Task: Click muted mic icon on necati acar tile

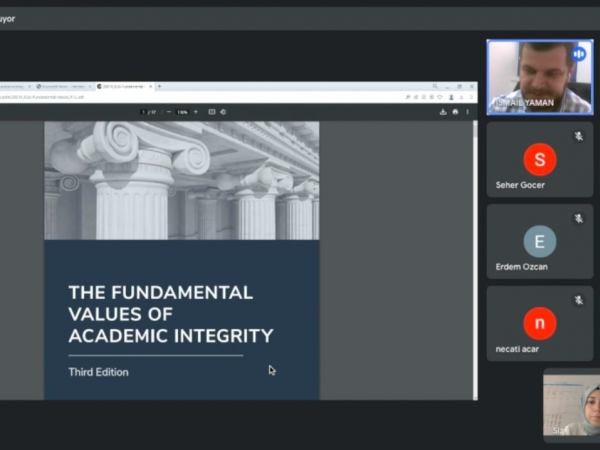Action: coord(579,300)
